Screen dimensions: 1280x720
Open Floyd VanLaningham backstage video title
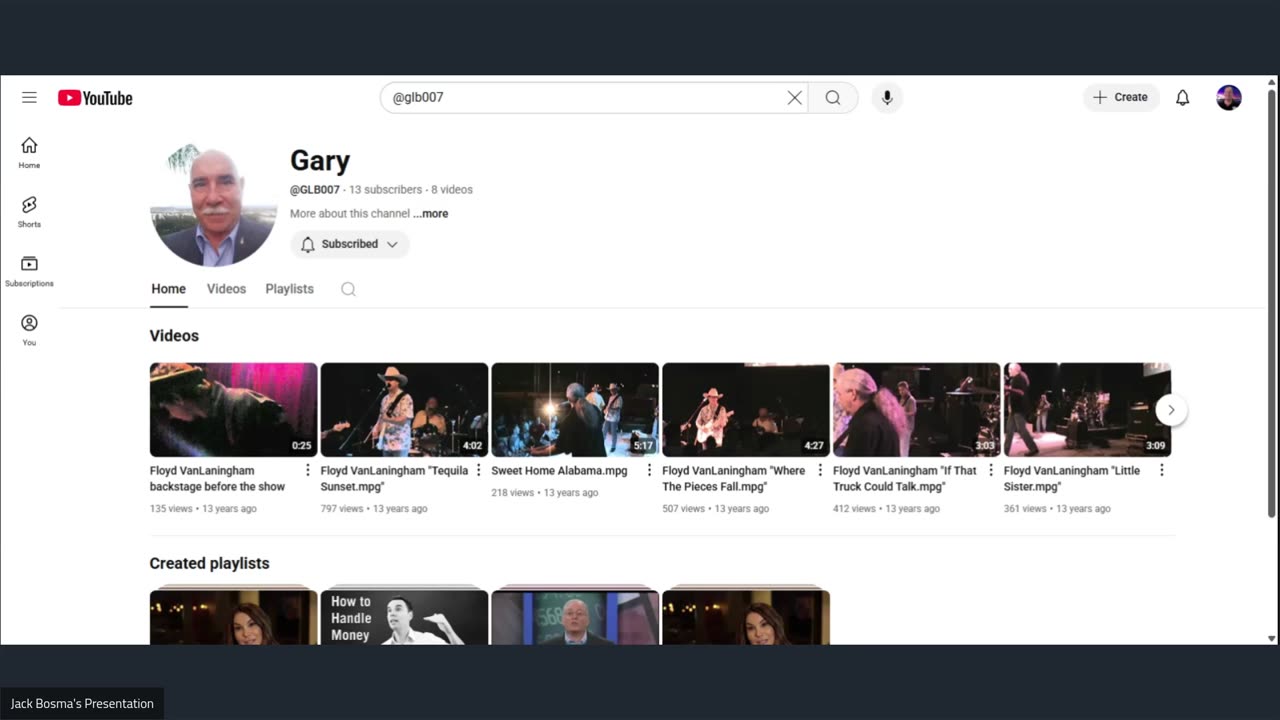click(x=217, y=478)
